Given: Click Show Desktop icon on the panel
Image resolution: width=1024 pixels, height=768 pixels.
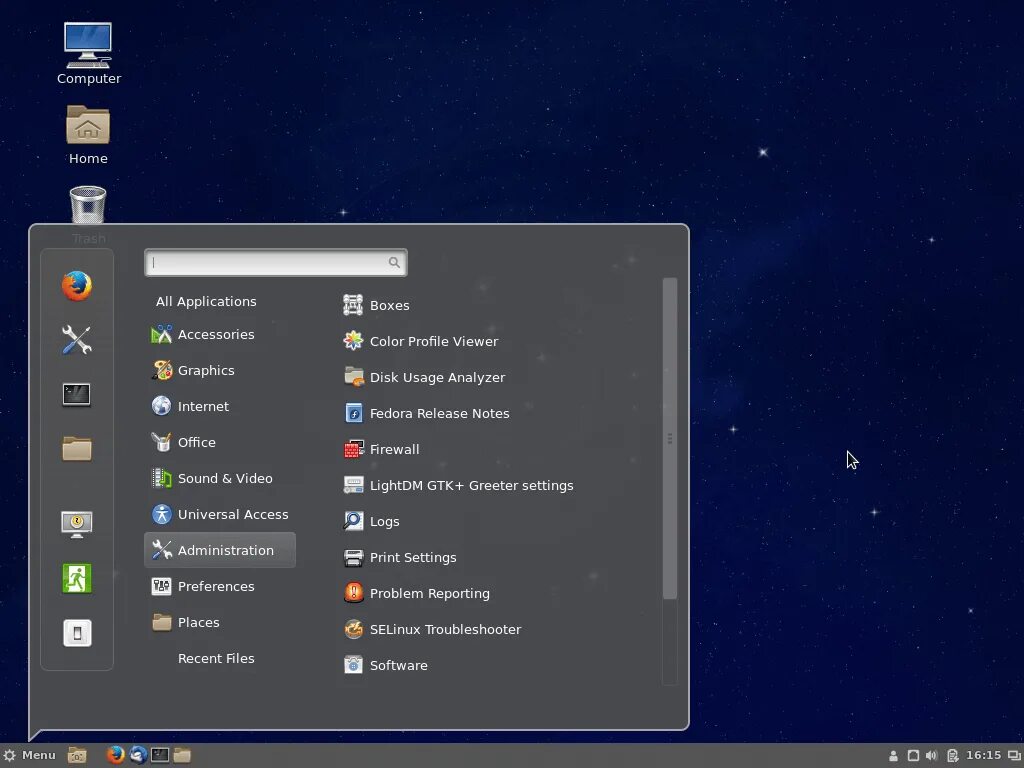Looking at the screenshot, I should click(x=76, y=755).
